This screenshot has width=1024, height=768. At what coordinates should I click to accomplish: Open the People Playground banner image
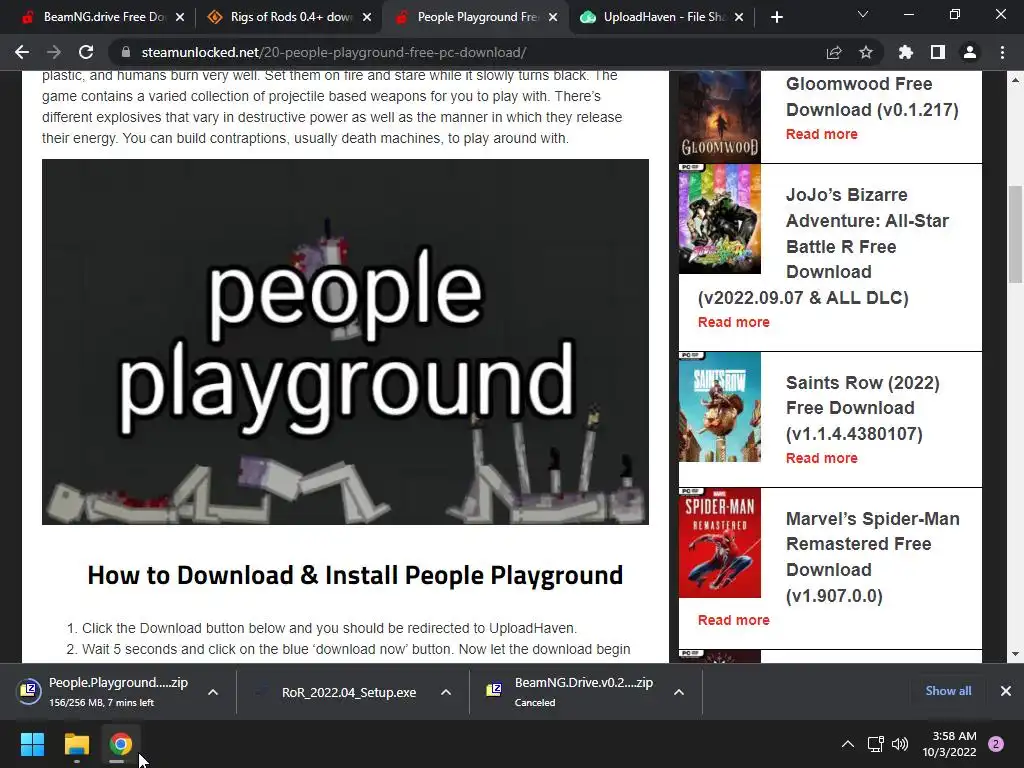coord(345,342)
